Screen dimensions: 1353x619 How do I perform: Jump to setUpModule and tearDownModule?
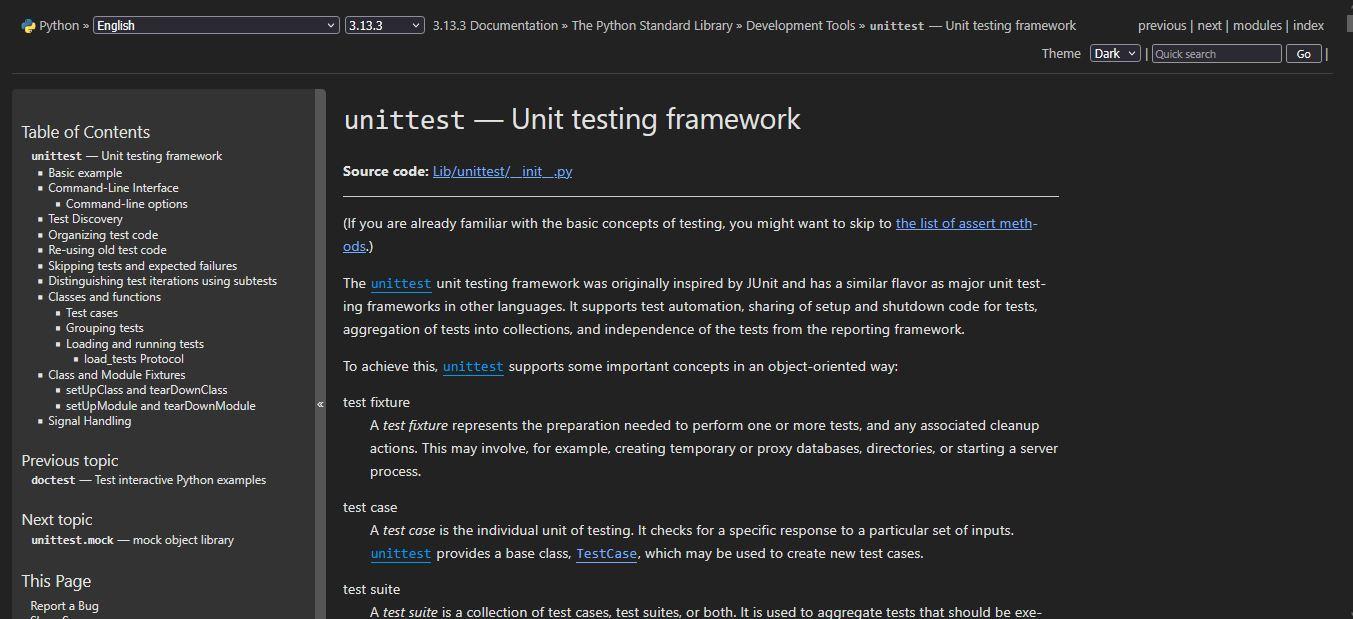(x=161, y=406)
